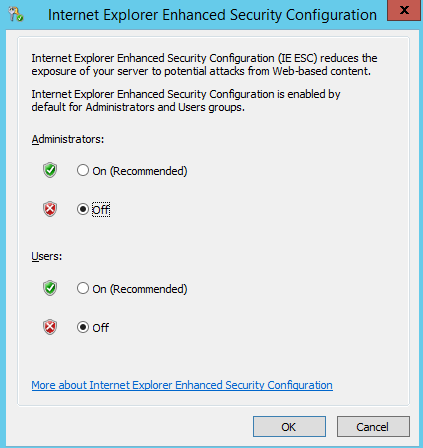Click Off label text under Users
This screenshot has height=448, width=423.
[x=101, y=328]
